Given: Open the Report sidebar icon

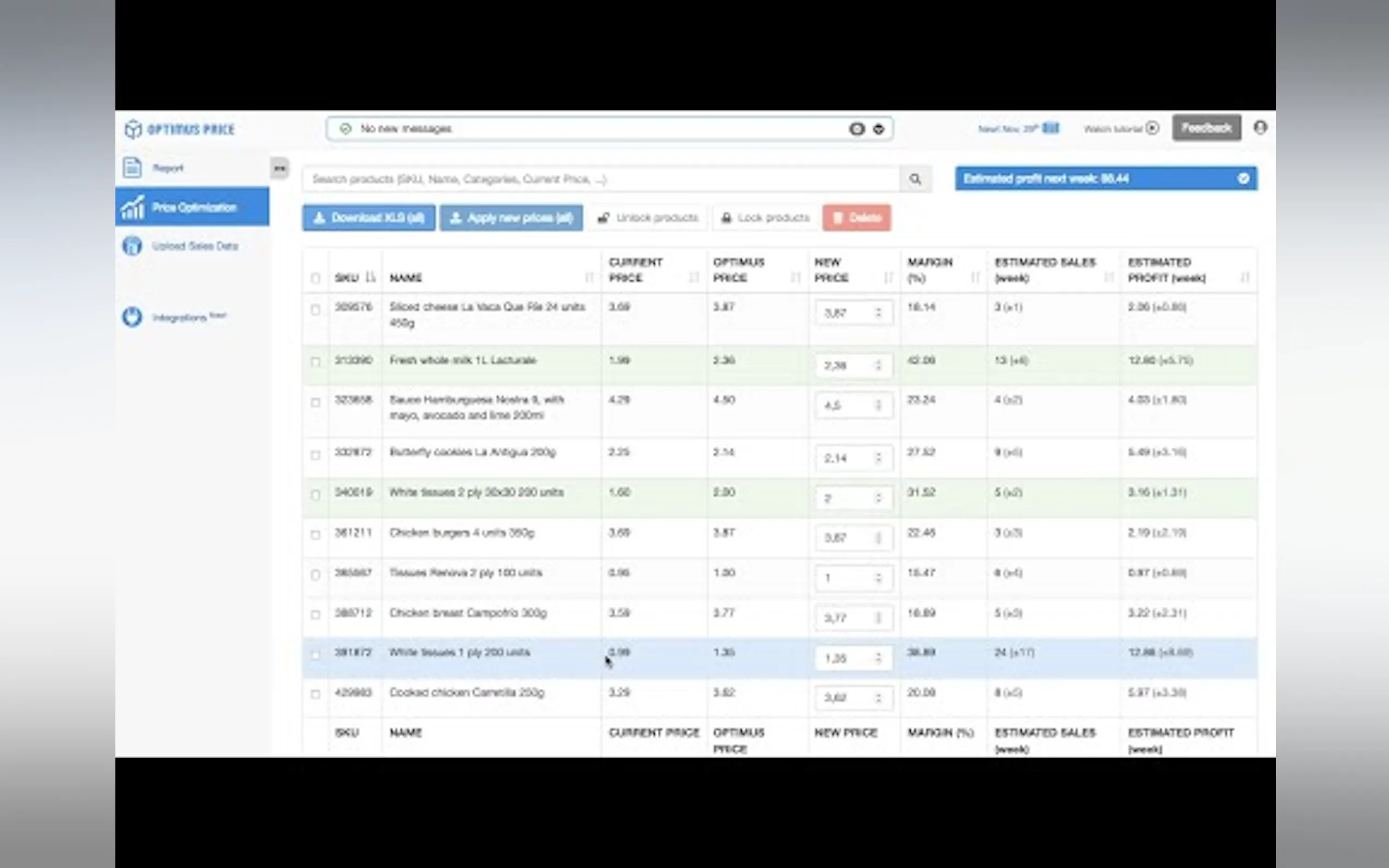Looking at the screenshot, I should point(132,168).
